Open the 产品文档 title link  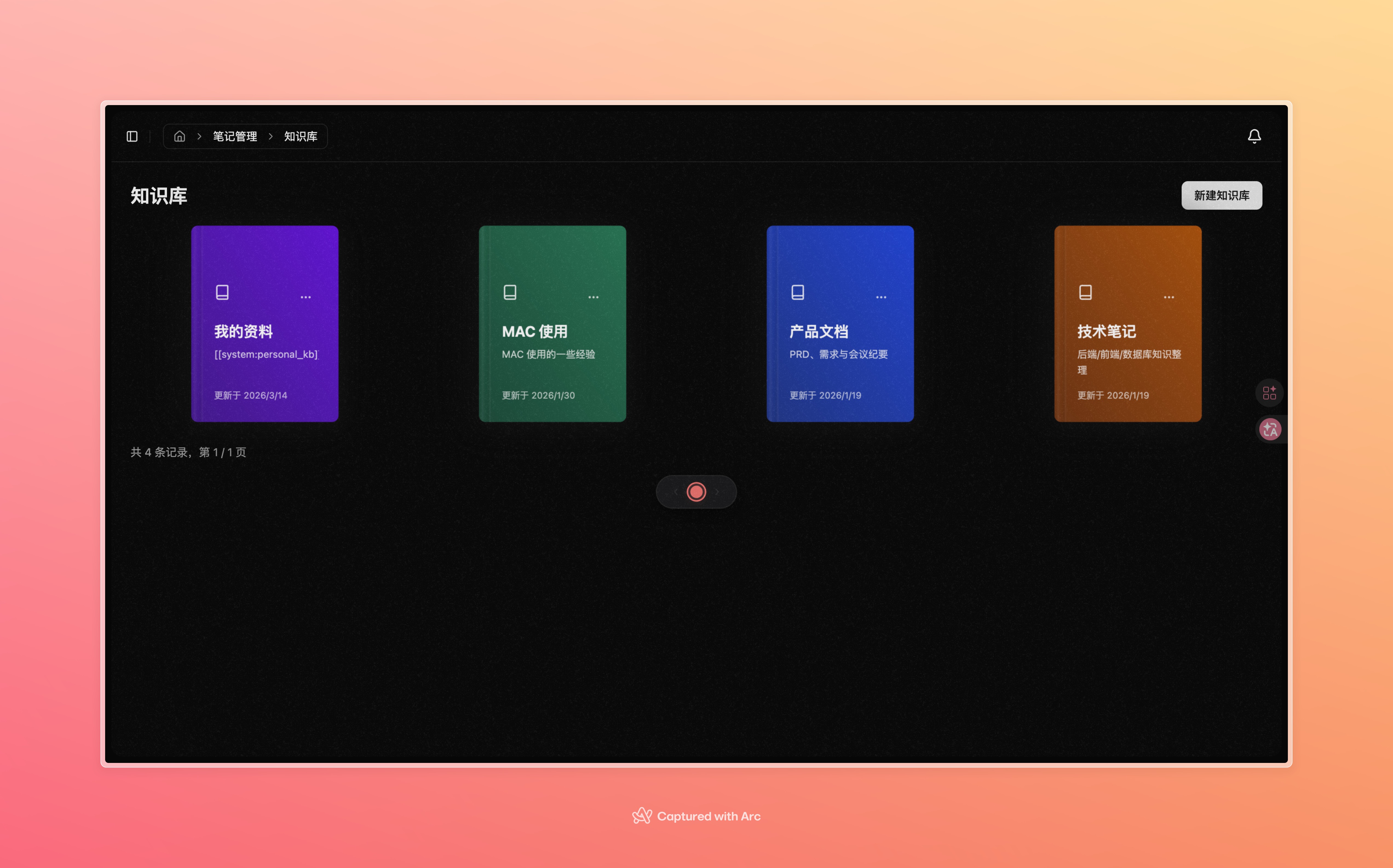pos(818,331)
